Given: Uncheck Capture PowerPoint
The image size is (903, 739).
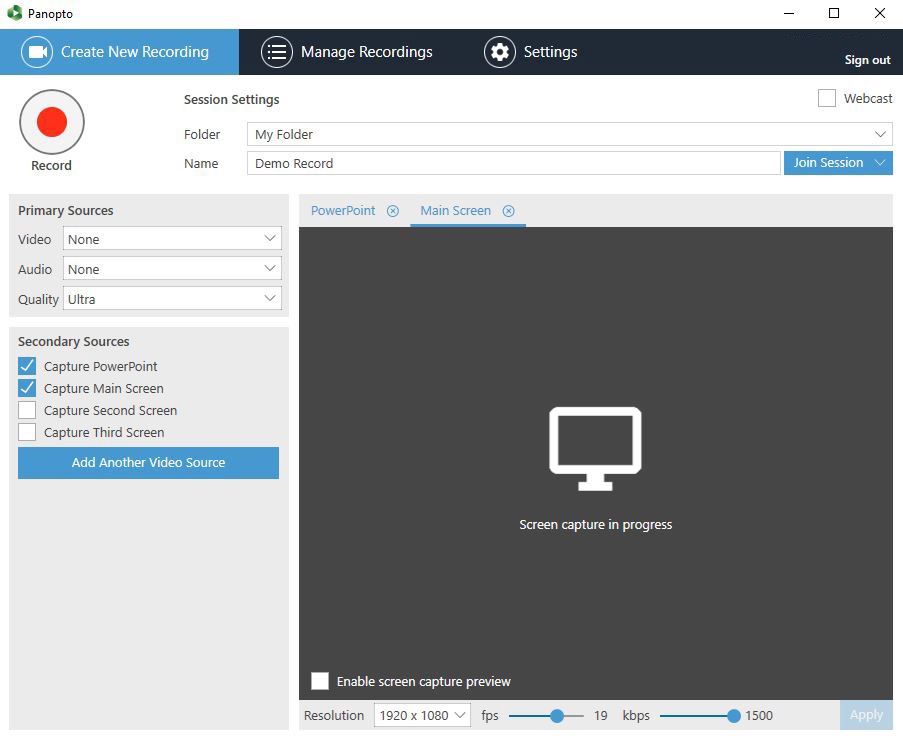Looking at the screenshot, I should tap(27, 366).
